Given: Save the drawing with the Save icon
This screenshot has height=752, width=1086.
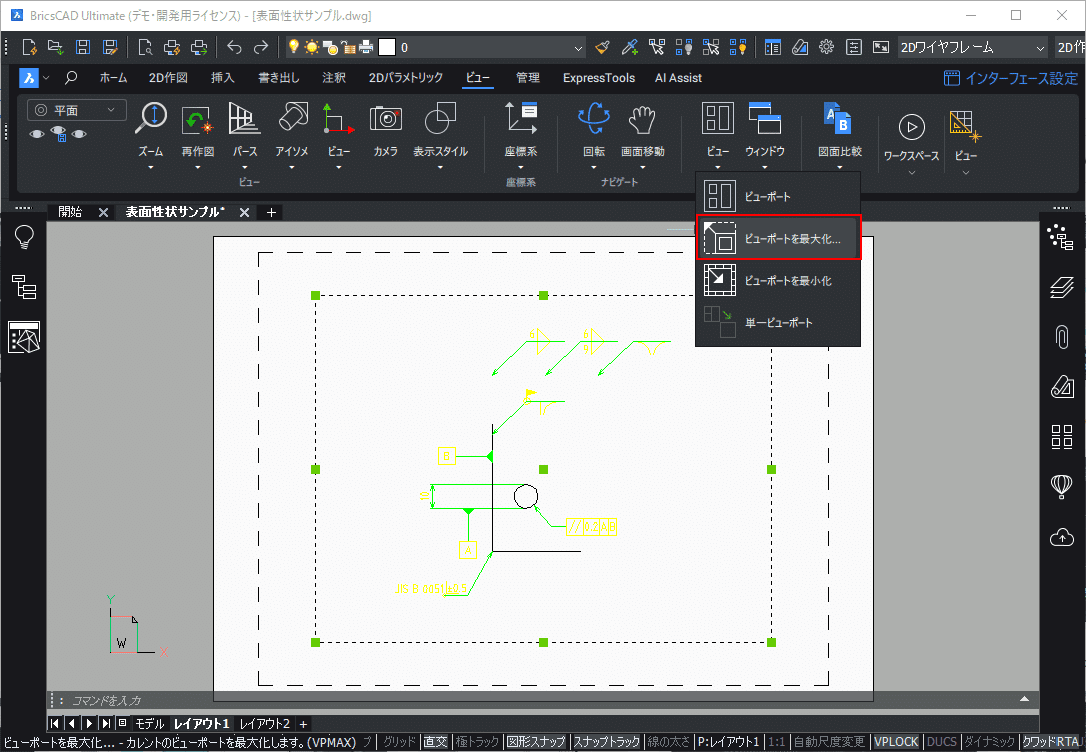Looking at the screenshot, I should pos(82,47).
